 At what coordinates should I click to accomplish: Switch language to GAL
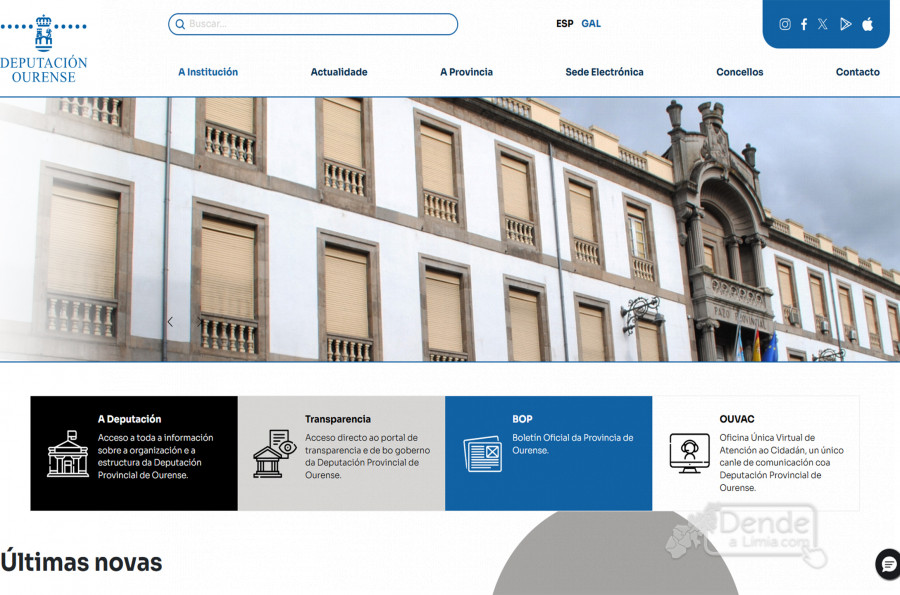coord(591,24)
